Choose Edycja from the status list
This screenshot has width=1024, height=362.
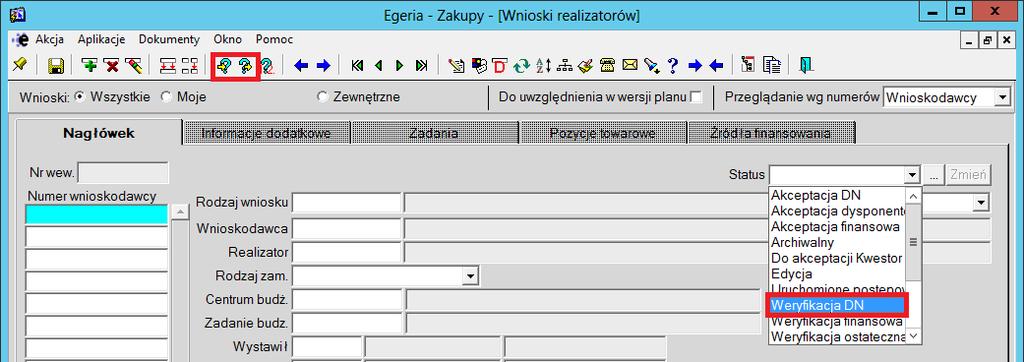pyautogui.click(x=837, y=274)
